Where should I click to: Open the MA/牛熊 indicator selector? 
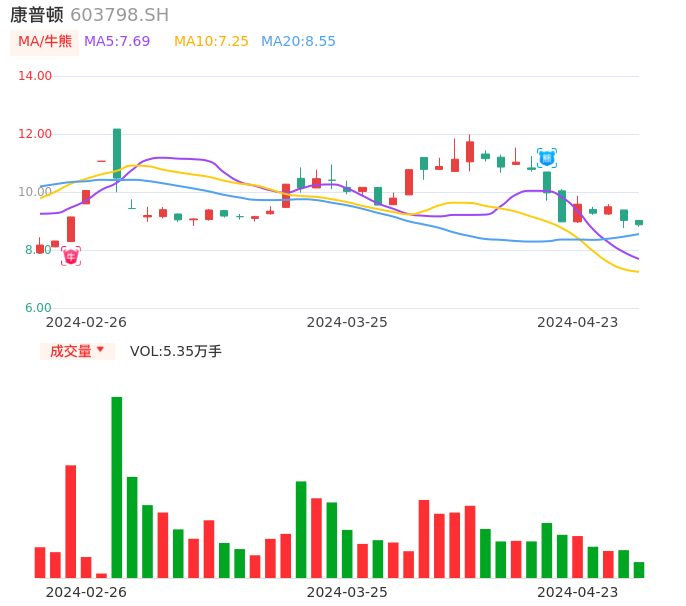point(45,41)
